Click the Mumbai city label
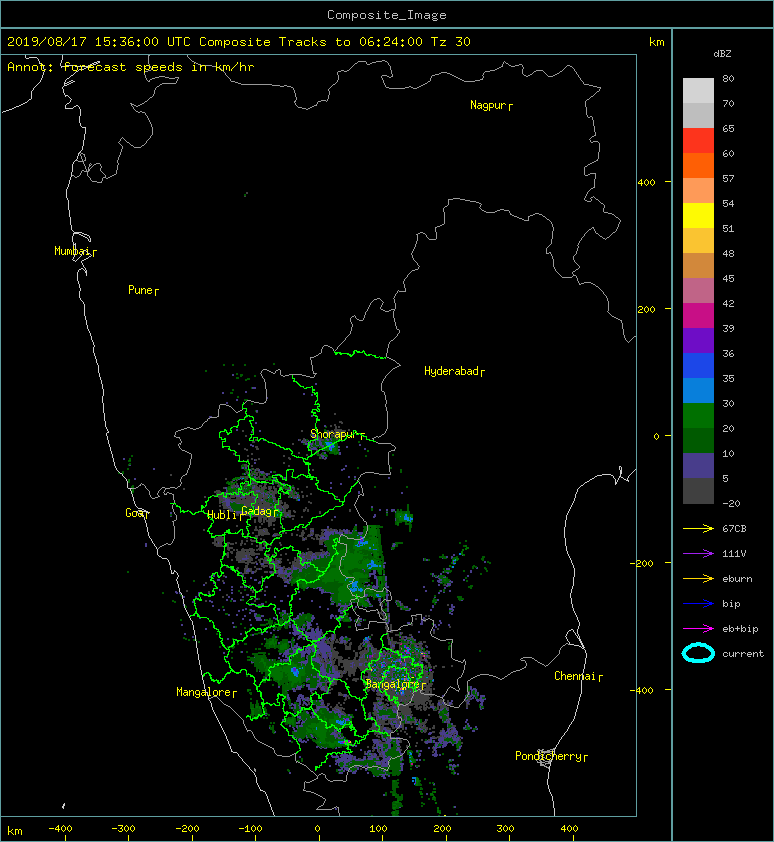The height and width of the screenshot is (842, 774). (72, 251)
